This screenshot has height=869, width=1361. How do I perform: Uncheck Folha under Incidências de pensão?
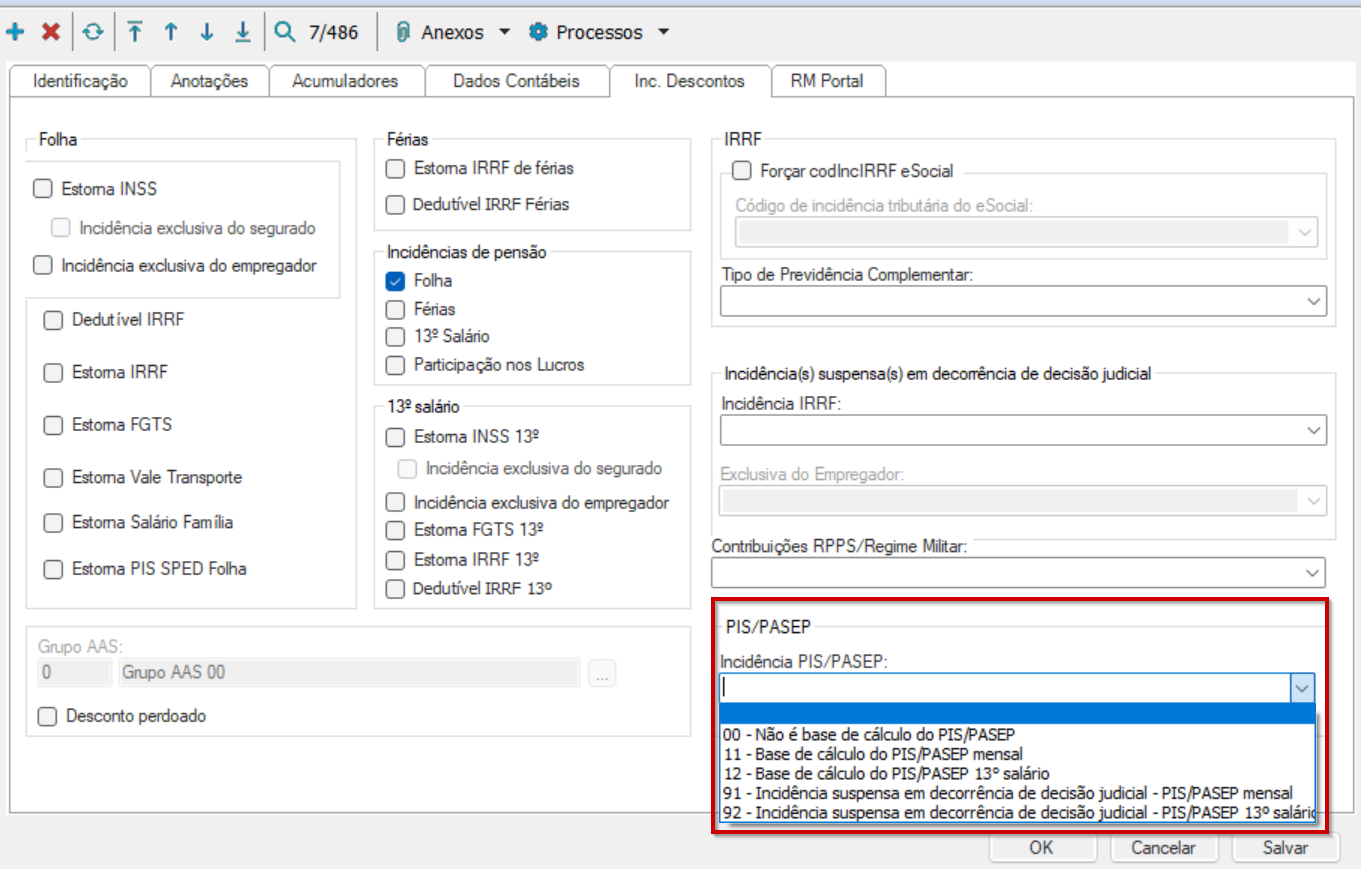396,281
